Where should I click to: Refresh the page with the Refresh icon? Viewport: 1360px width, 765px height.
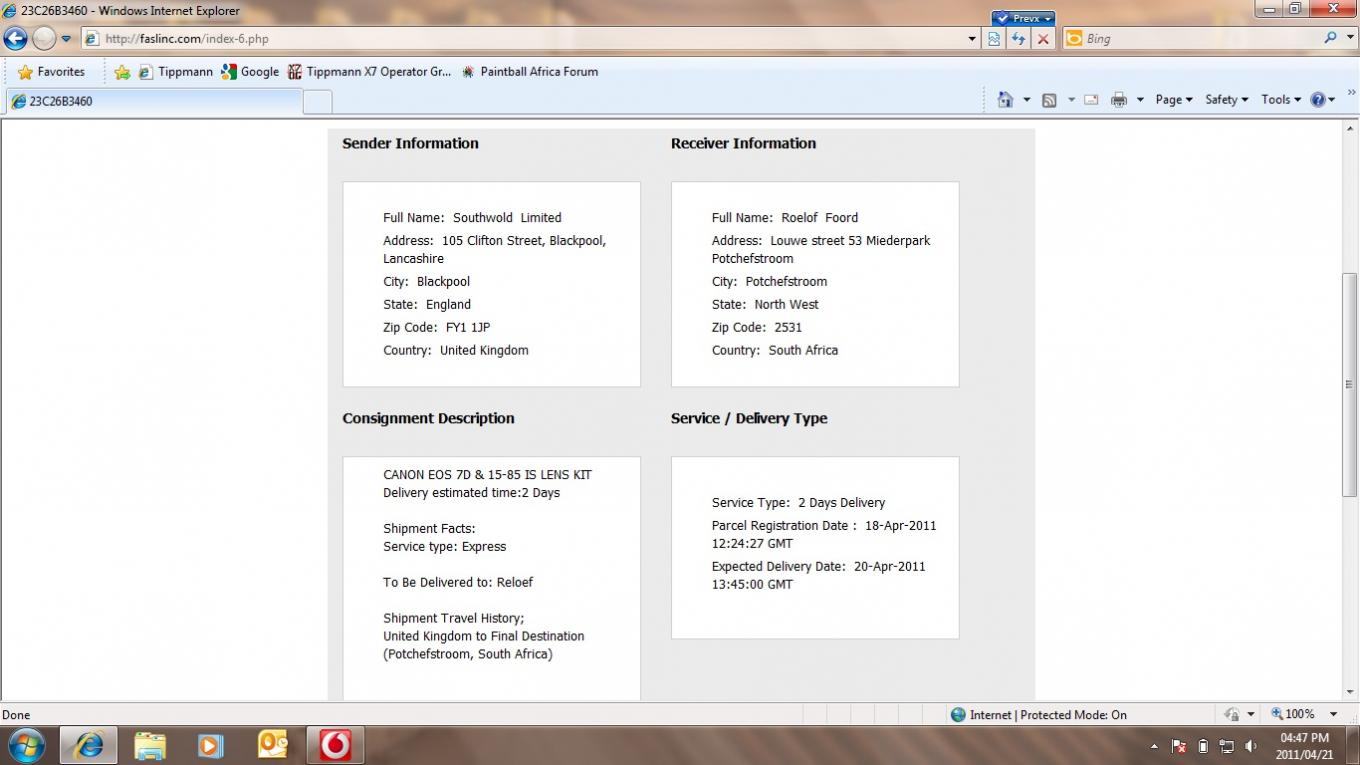pyautogui.click(x=1019, y=39)
